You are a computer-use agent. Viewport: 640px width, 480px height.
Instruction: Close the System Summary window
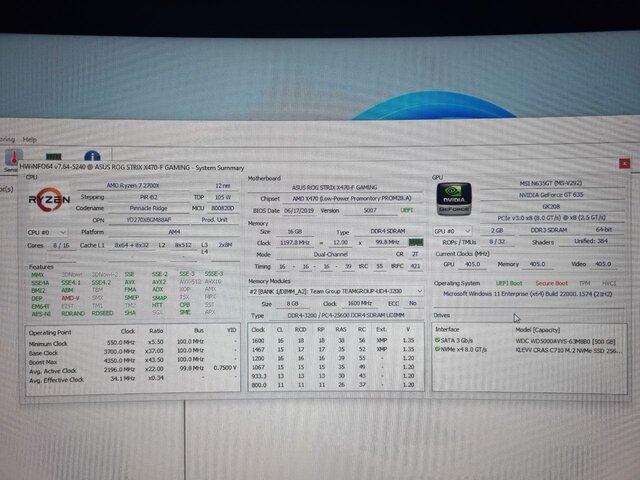[x=624, y=162]
